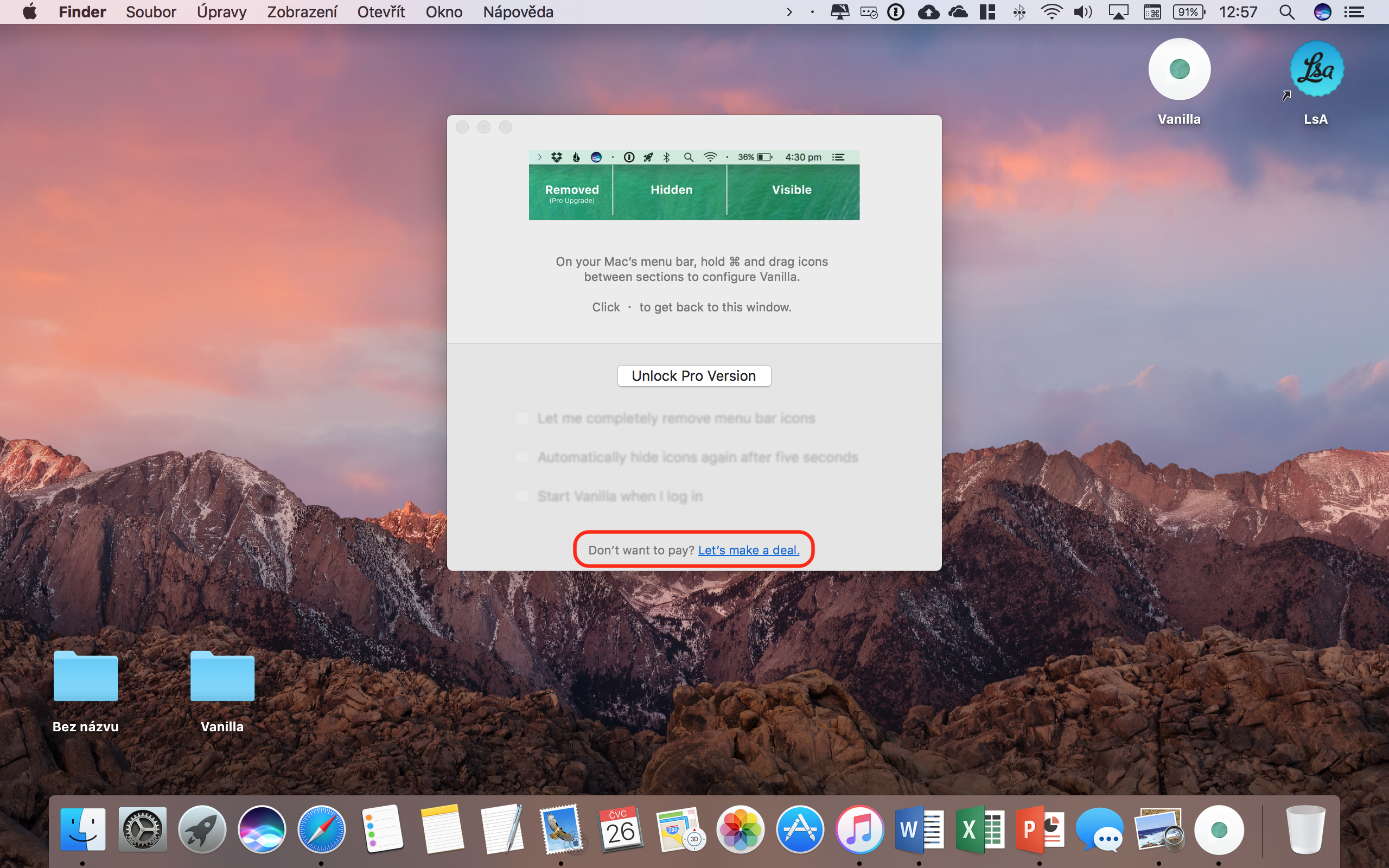This screenshot has height=868, width=1389.
Task: Click the Vanilla arrow in menu bar
Action: [x=789, y=12]
